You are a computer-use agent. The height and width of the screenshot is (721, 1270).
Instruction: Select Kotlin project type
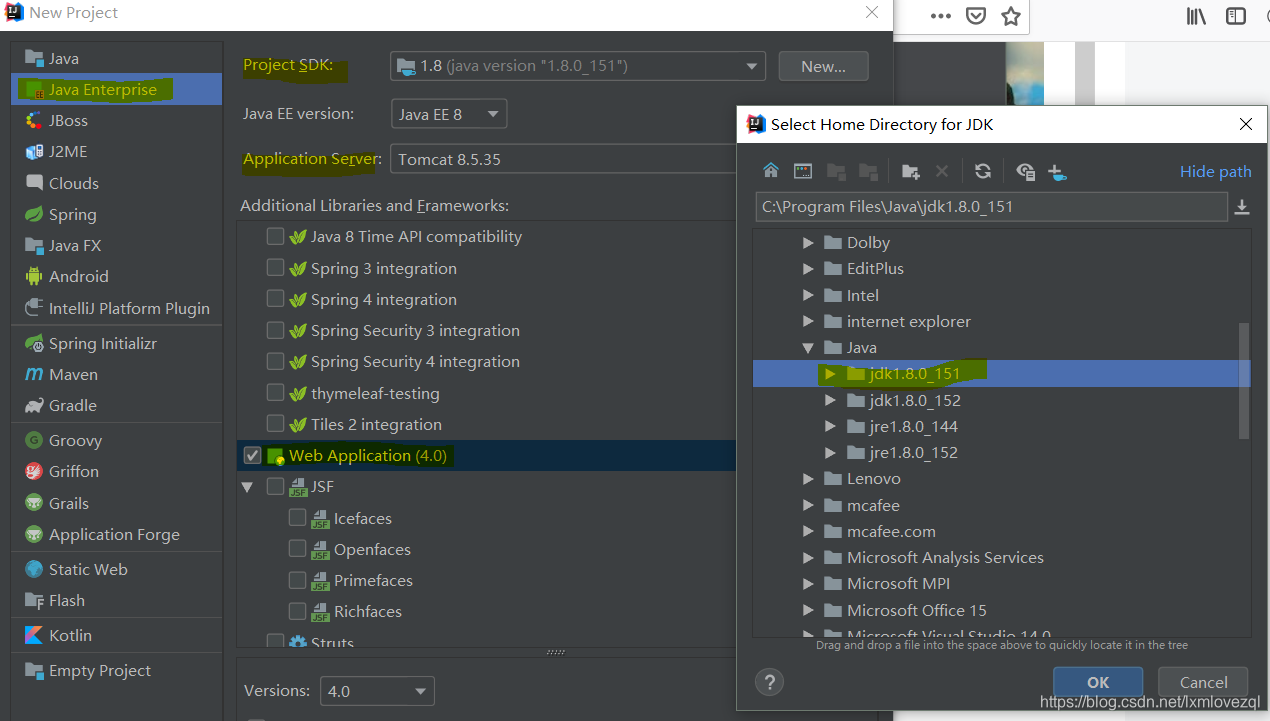tap(117, 635)
